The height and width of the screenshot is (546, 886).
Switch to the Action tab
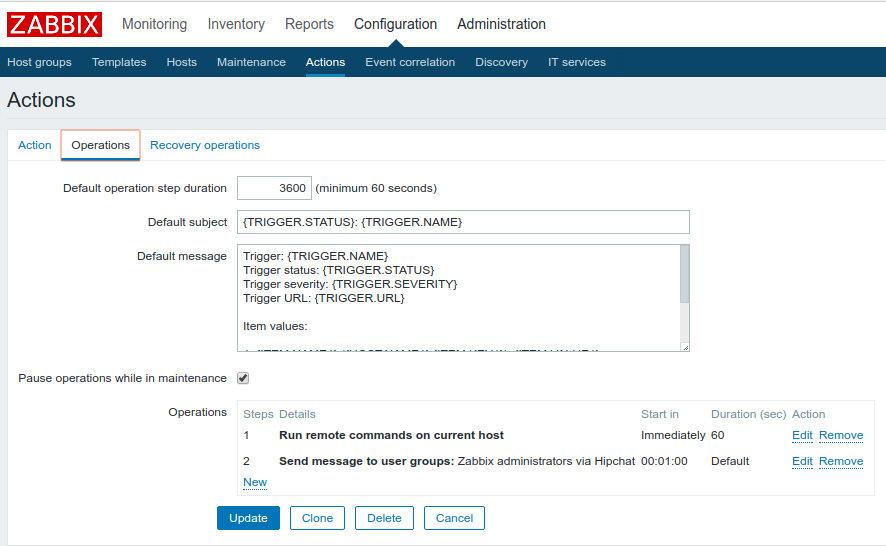34,145
